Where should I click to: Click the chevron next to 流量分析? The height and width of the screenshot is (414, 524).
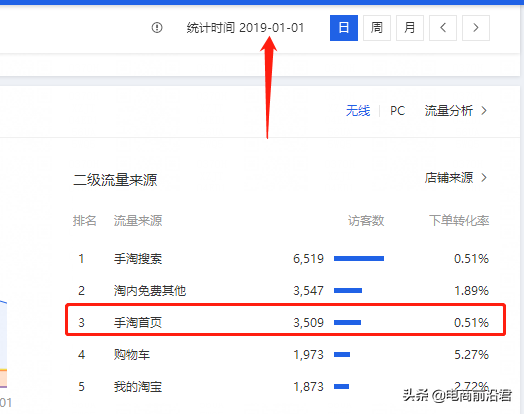click(484, 111)
